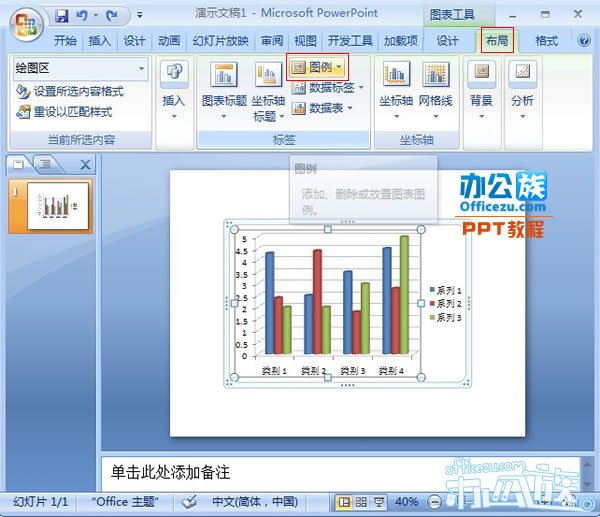This screenshot has height=517, width=600.
Task: Open the 分析 analysis icon
Action: [522, 73]
